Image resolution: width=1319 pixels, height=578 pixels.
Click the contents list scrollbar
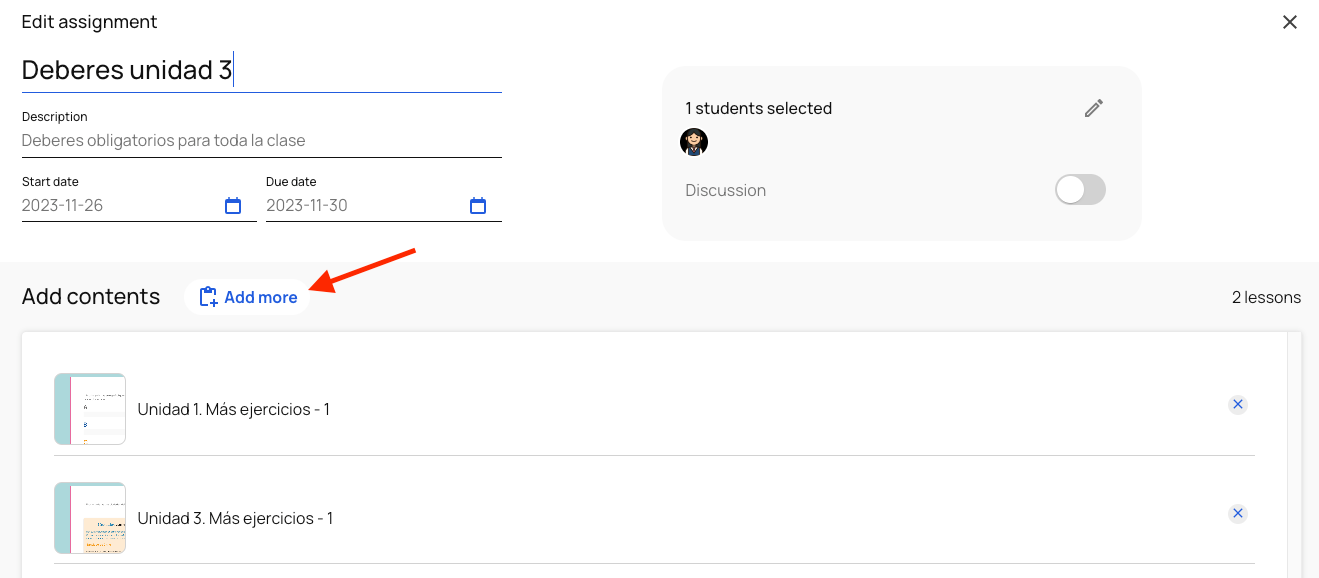(x=1294, y=450)
